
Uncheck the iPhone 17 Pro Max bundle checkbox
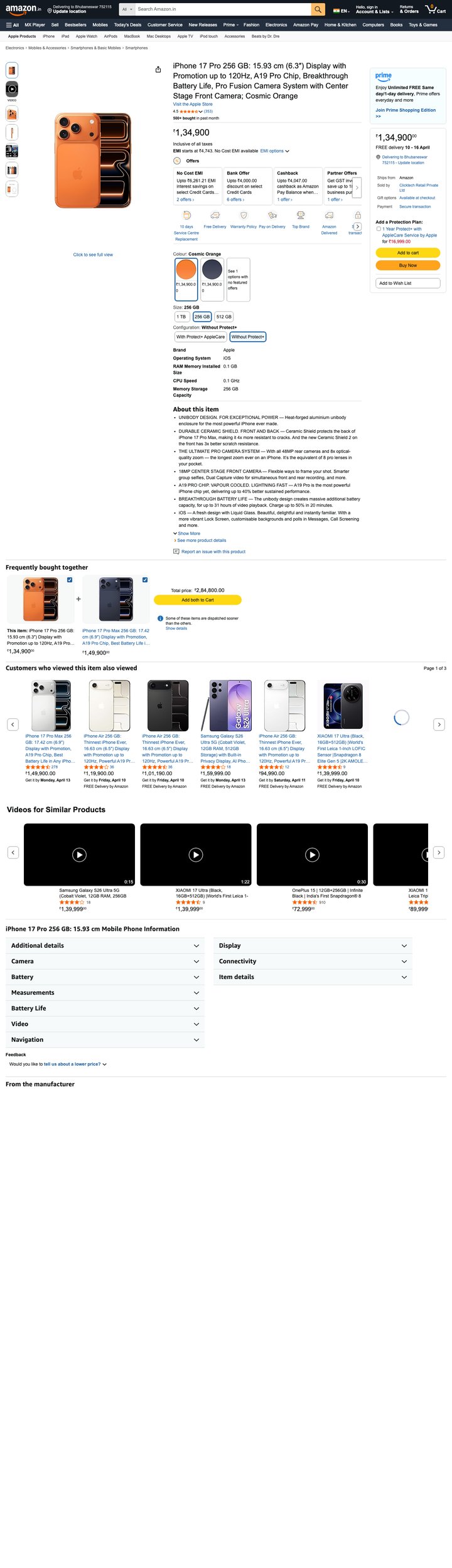tap(145, 580)
